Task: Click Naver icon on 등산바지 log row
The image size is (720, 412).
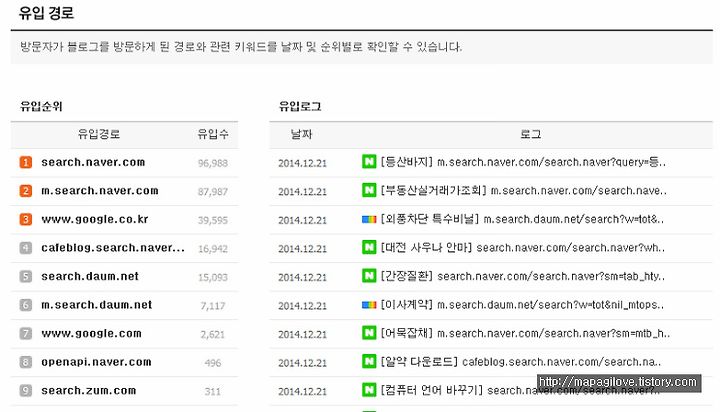Action: (369, 162)
